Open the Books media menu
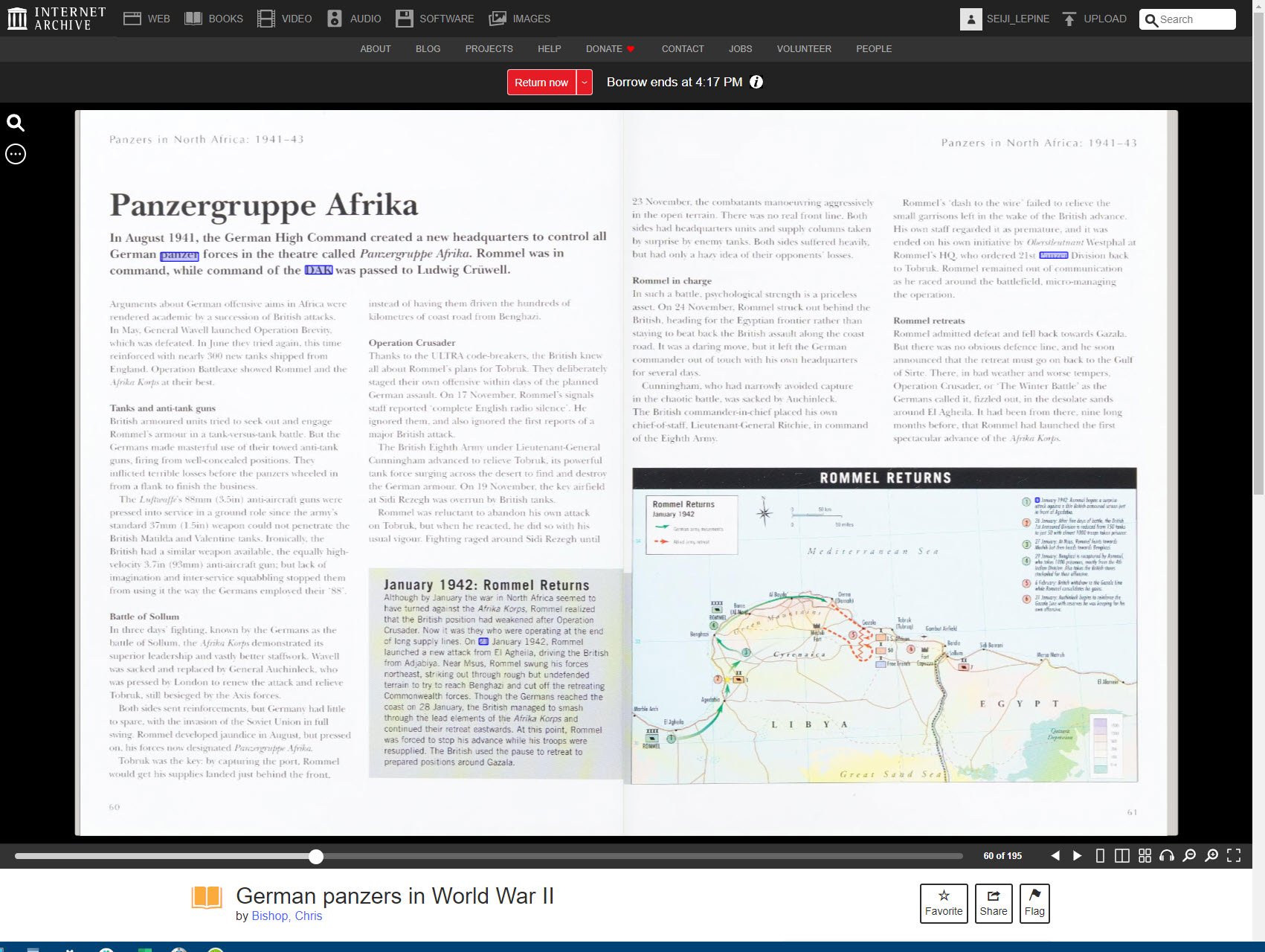Screen dimensions: 1265x952 [x=214, y=19]
